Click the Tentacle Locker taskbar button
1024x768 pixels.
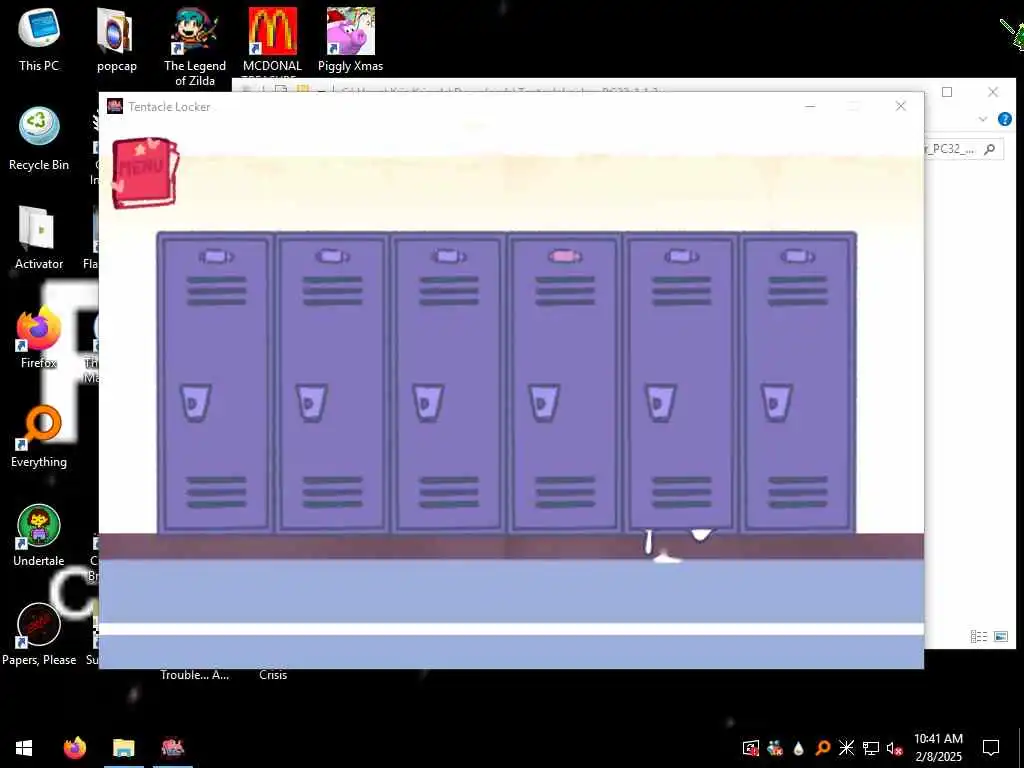click(x=172, y=748)
